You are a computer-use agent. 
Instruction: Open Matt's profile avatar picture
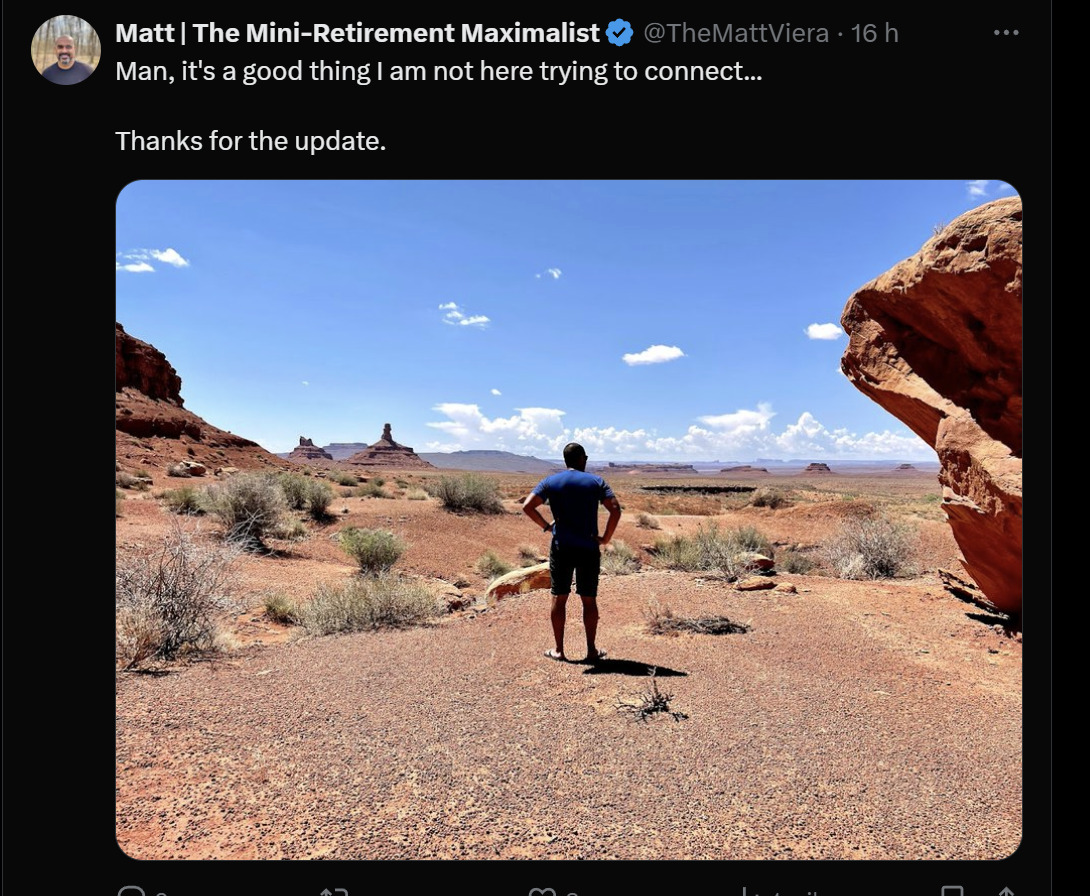[x=66, y=50]
